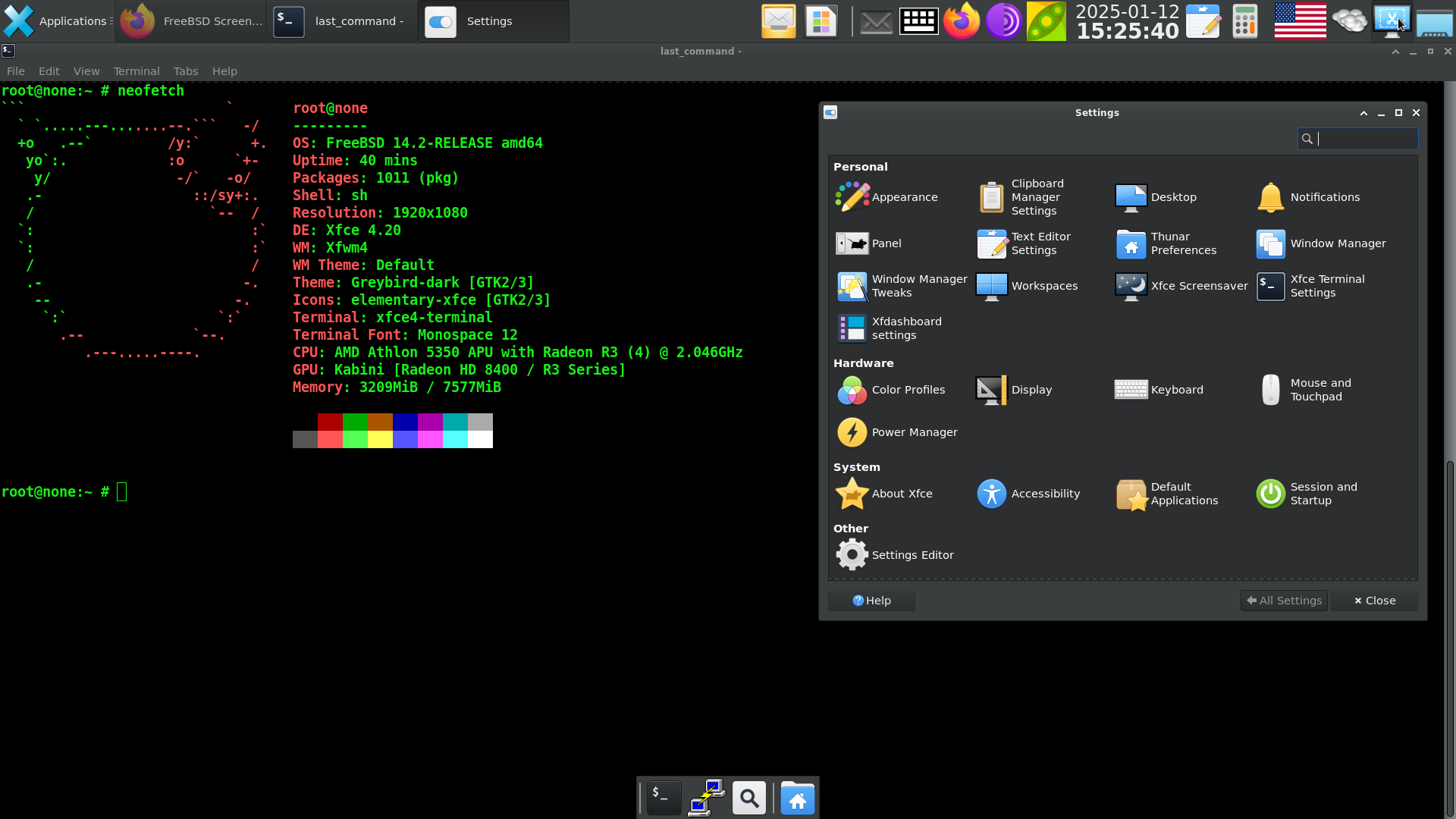Screen dimensions: 1456x819
Task: Open the terminal View menu
Action: click(86, 71)
